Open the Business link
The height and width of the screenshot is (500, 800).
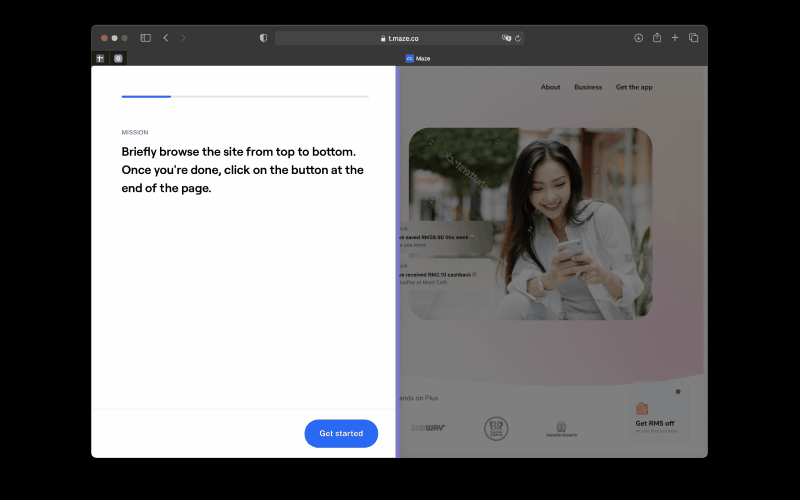(x=588, y=87)
